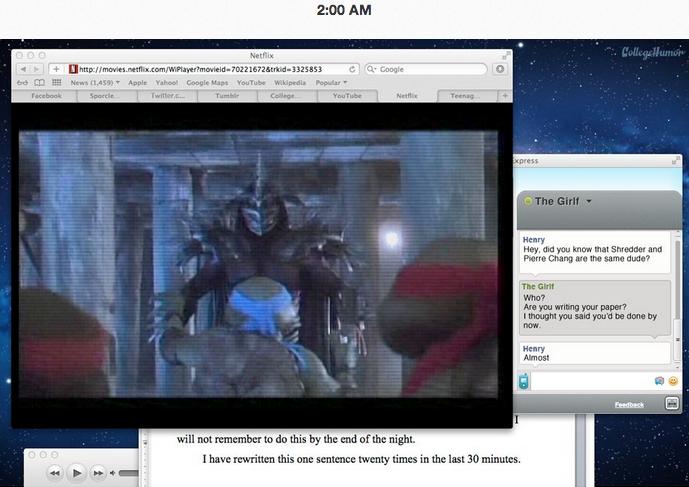This screenshot has width=689, height=487.
Task: Open the Top Sites grid icon
Action: coord(56,83)
